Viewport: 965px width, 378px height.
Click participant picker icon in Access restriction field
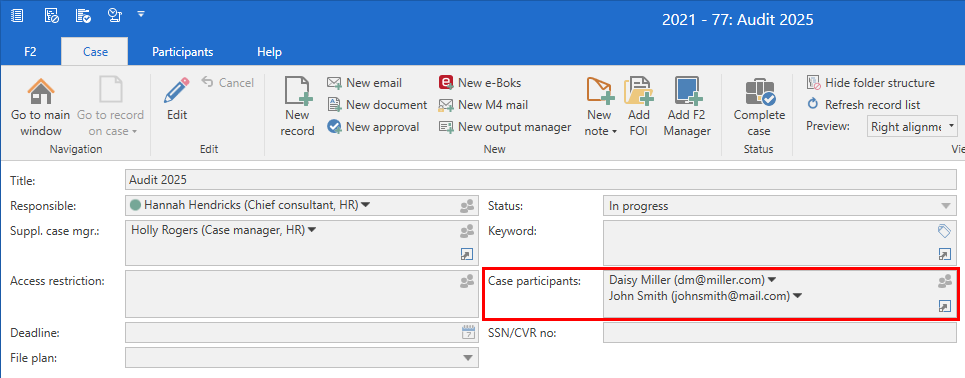pos(467,282)
